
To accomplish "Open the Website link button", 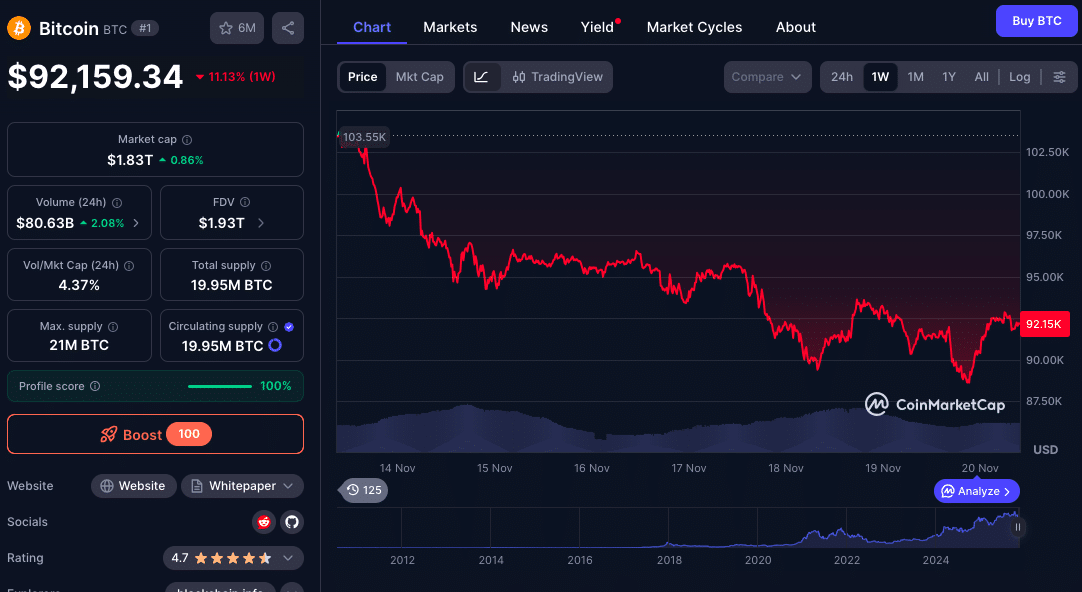I will tap(133, 486).
